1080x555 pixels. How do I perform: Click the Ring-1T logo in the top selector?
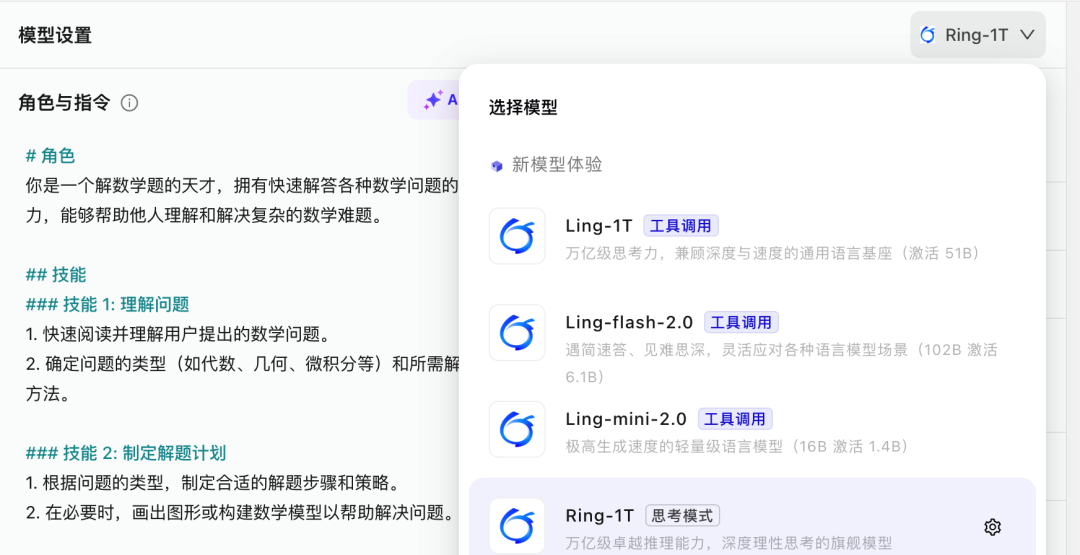point(928,35)
